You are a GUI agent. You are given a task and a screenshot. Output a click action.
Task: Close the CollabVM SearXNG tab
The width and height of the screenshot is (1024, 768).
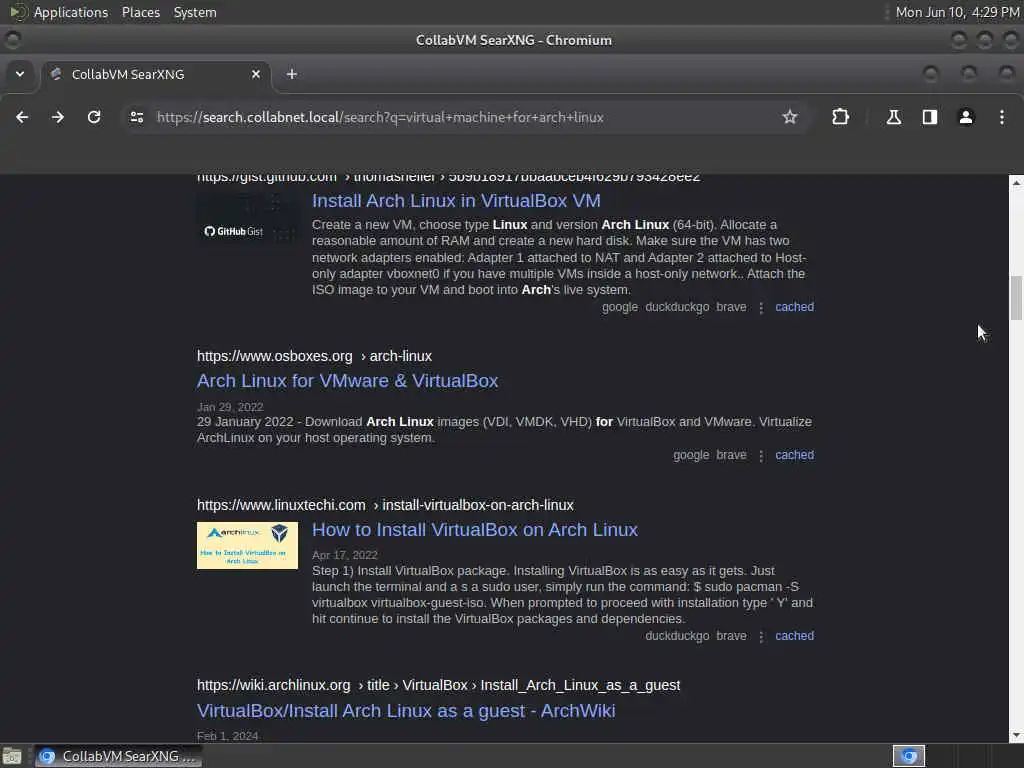tap(256, 74)
